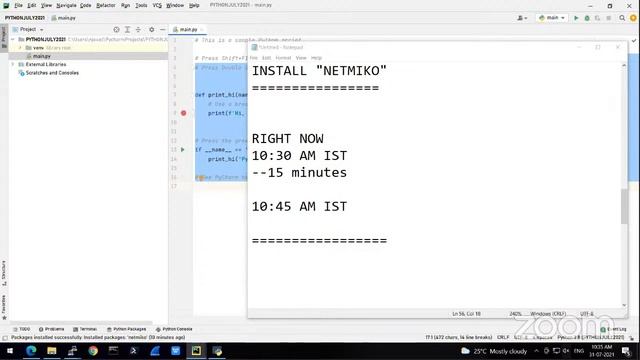Click Run with Coverage icon in toolbar
The image size is (640, 360).
click(x=598, y=18)
